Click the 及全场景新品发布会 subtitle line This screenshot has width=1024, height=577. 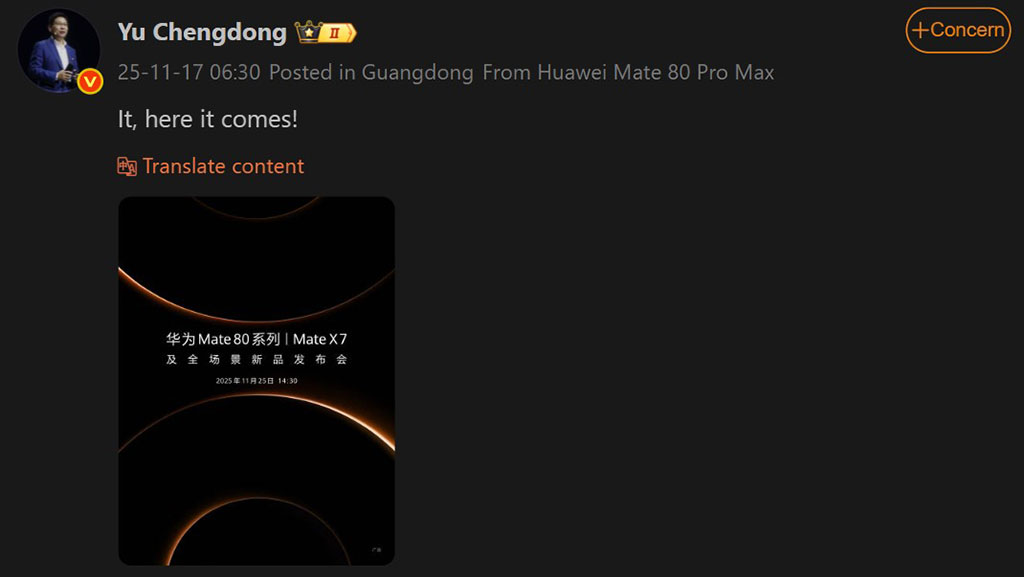pos(257,360)
